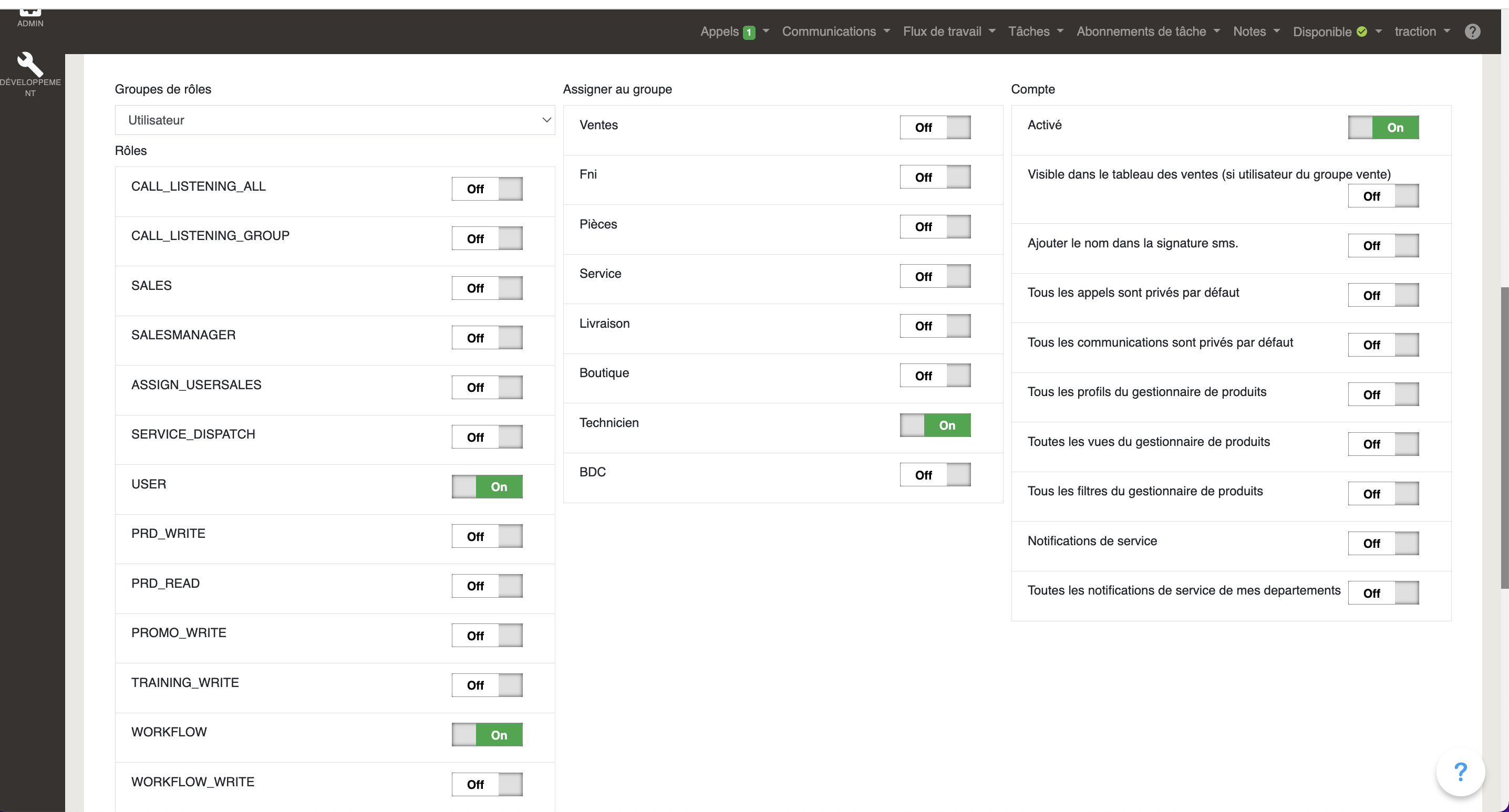Enable the SALESMANAGER role
Screen dimensions: 1509x812
pyautogui.click(x=487, y=338)
